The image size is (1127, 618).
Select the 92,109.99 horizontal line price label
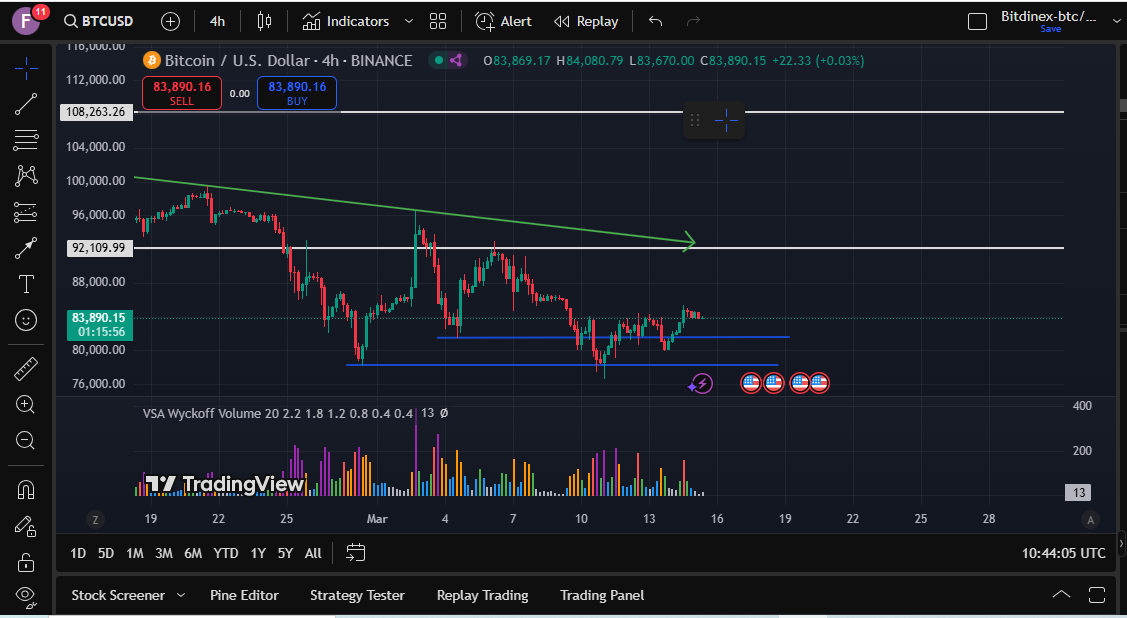98,248
